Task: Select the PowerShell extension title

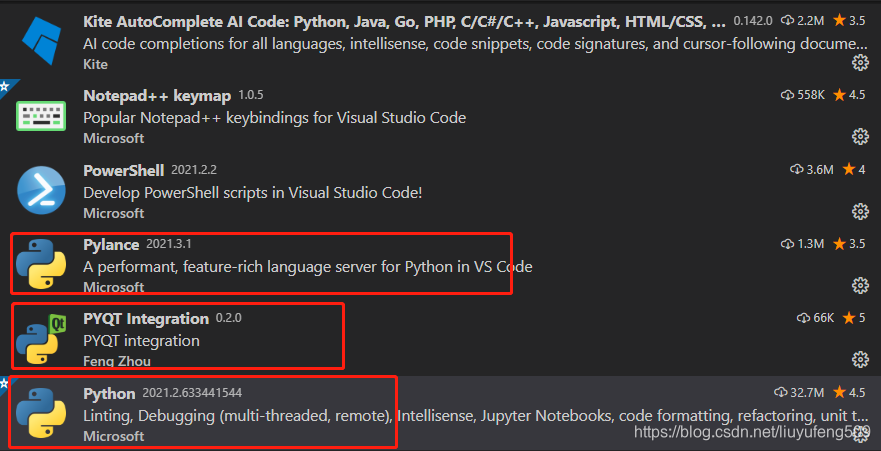Action: point(124,170)
